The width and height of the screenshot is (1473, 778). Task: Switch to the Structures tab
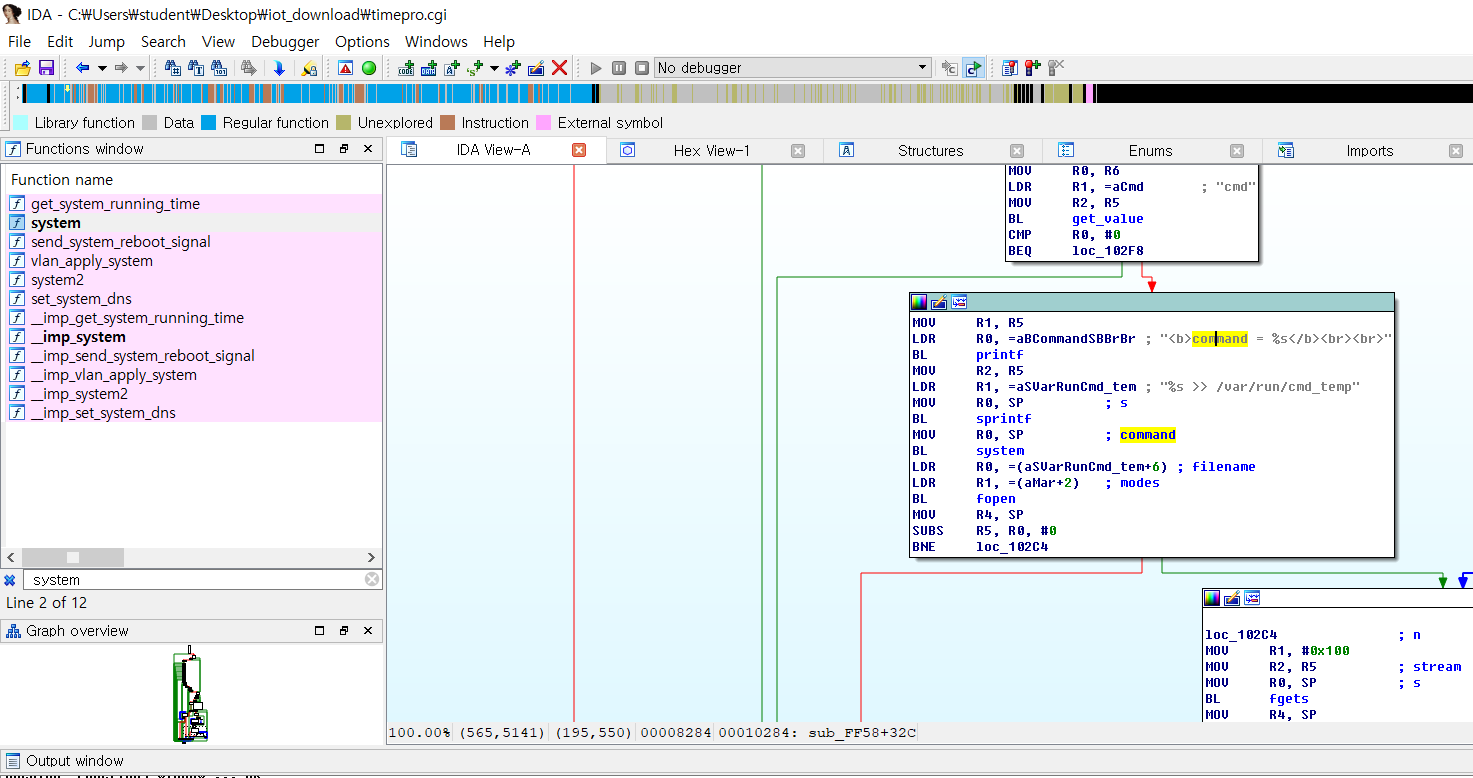coord(930,151)
